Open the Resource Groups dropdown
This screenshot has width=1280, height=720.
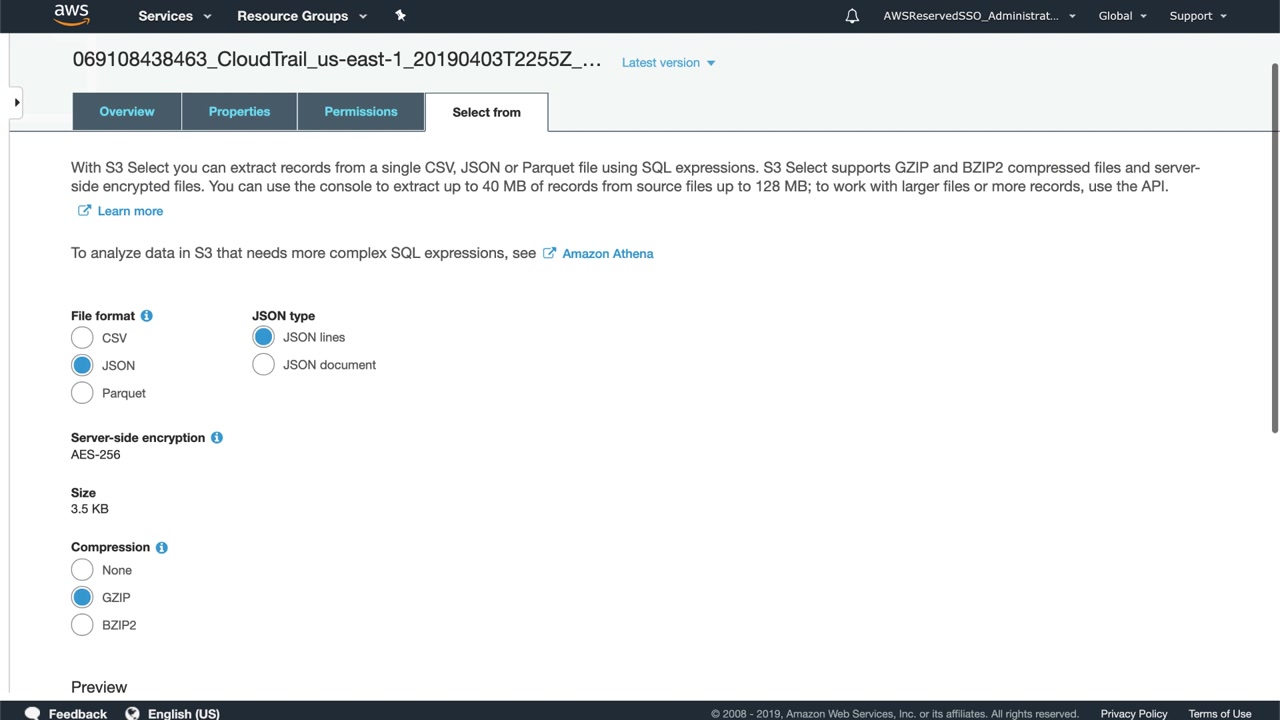[x=302, y=16]
